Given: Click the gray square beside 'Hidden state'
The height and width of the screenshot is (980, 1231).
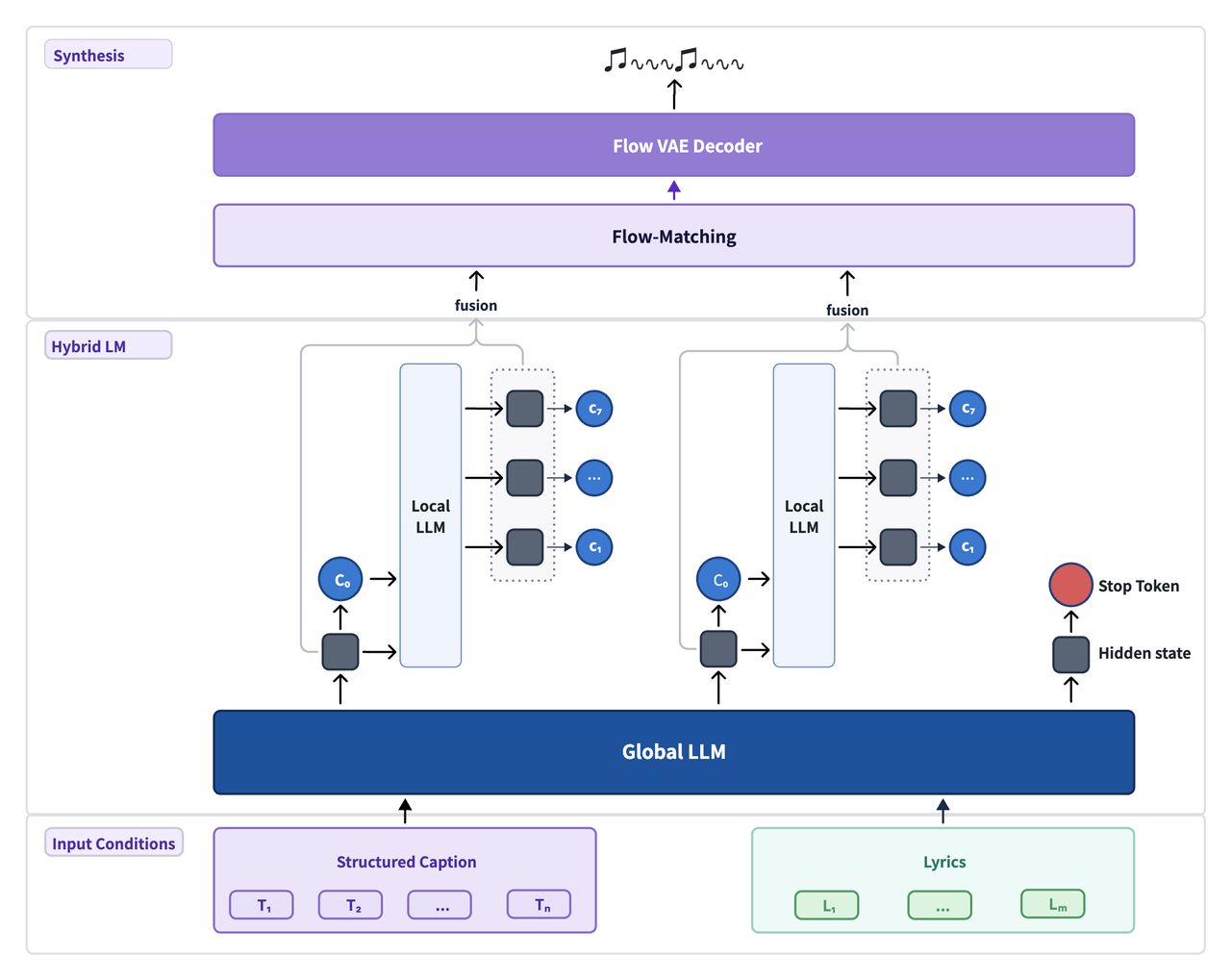Looking at the screenshot, I should 1070,654.
